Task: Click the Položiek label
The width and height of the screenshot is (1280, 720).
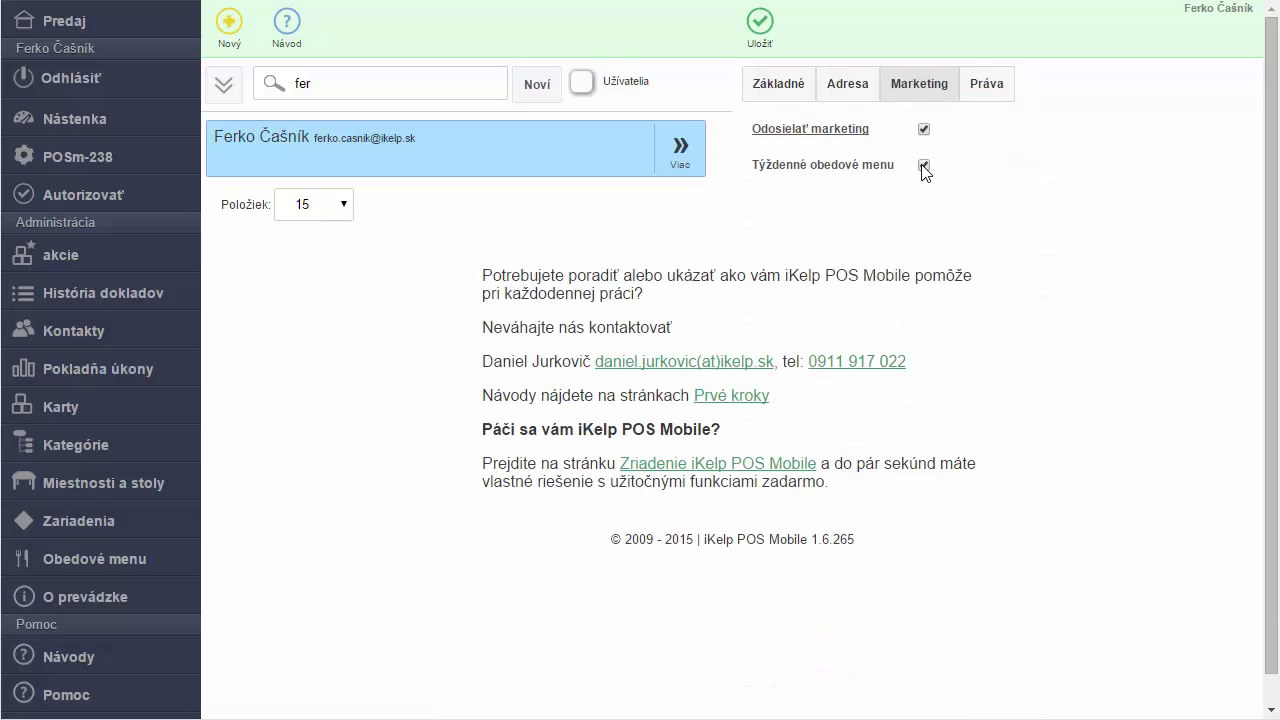Action: click(x=246, y=205)
